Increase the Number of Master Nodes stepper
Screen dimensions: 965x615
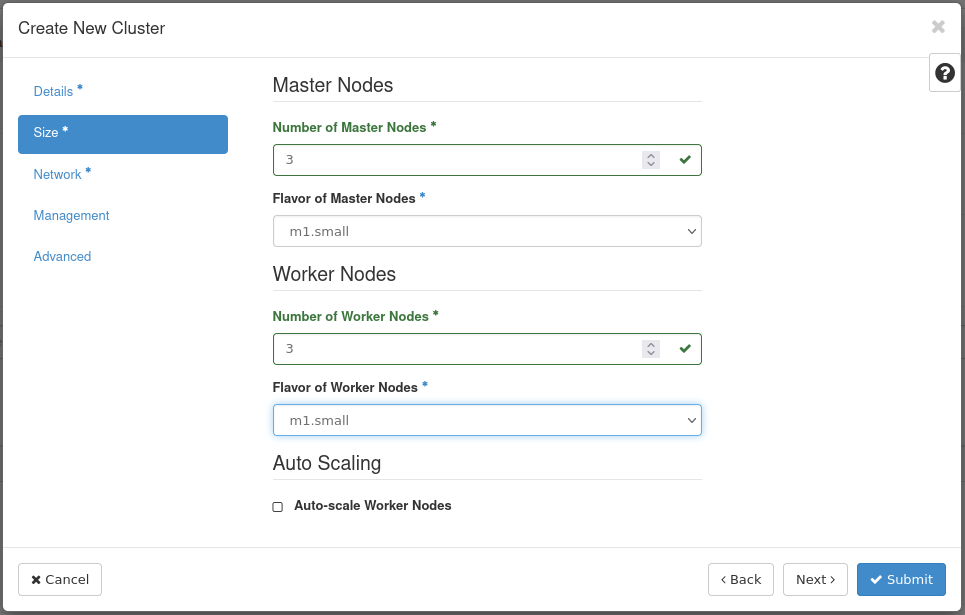(651, 156)
